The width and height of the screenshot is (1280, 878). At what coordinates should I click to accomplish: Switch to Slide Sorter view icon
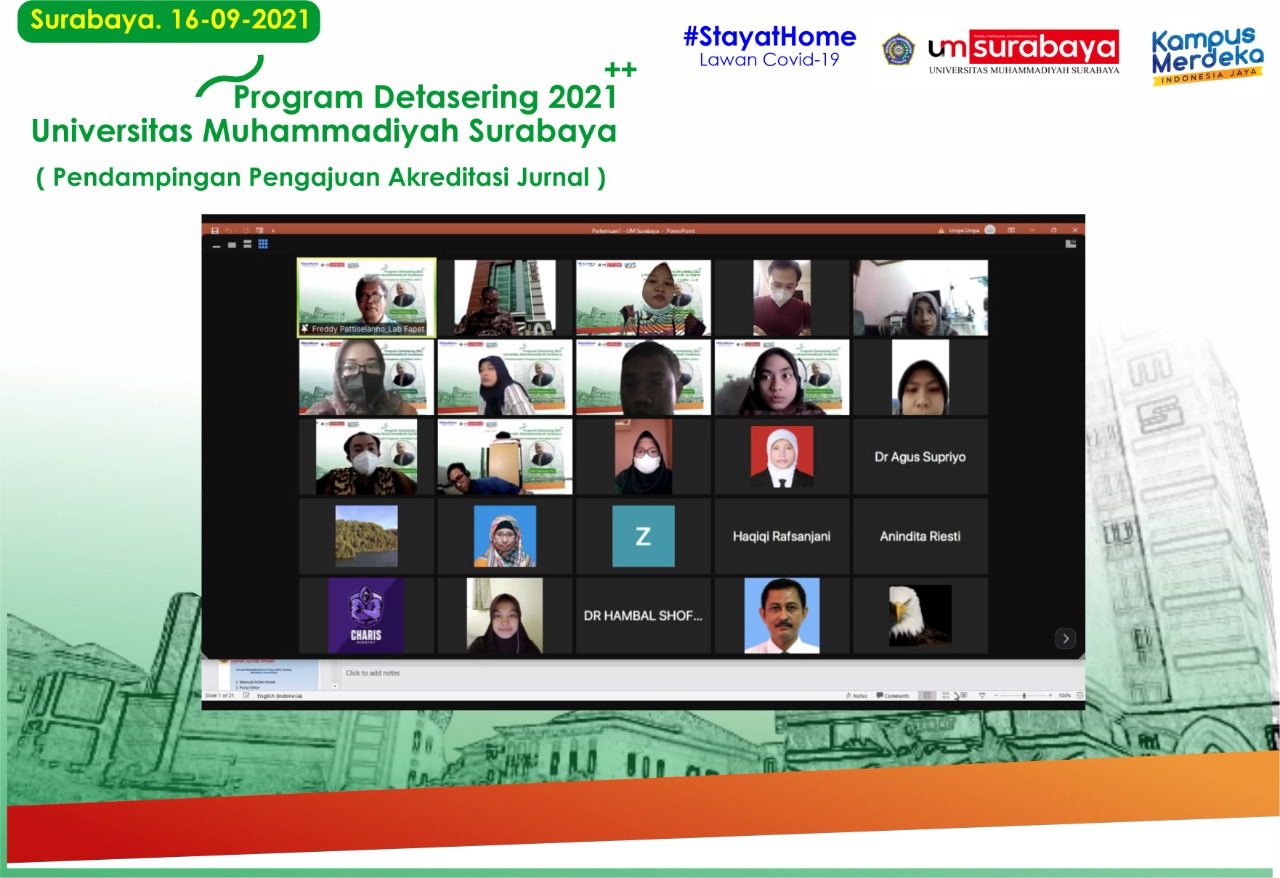[946, 695]
